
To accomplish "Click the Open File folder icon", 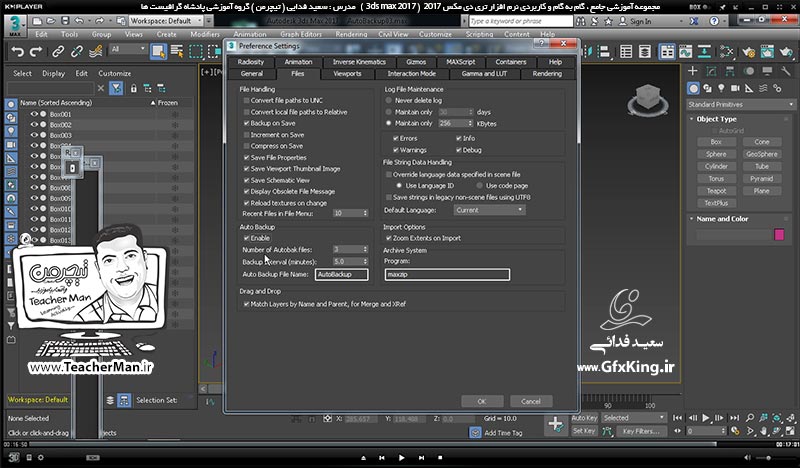I will 51,21.
